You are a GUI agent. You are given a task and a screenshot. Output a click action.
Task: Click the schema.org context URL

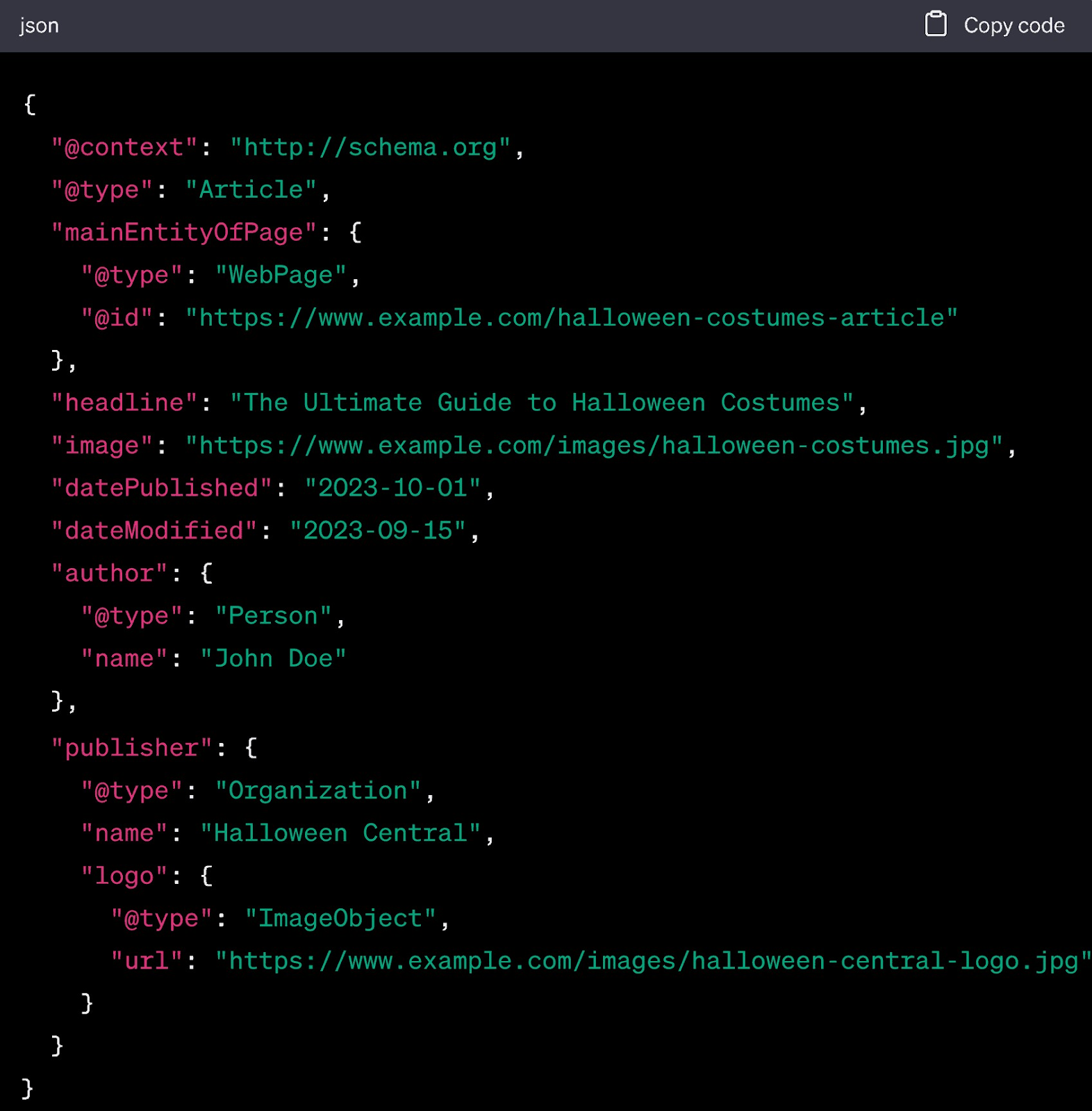pos(370,147)
